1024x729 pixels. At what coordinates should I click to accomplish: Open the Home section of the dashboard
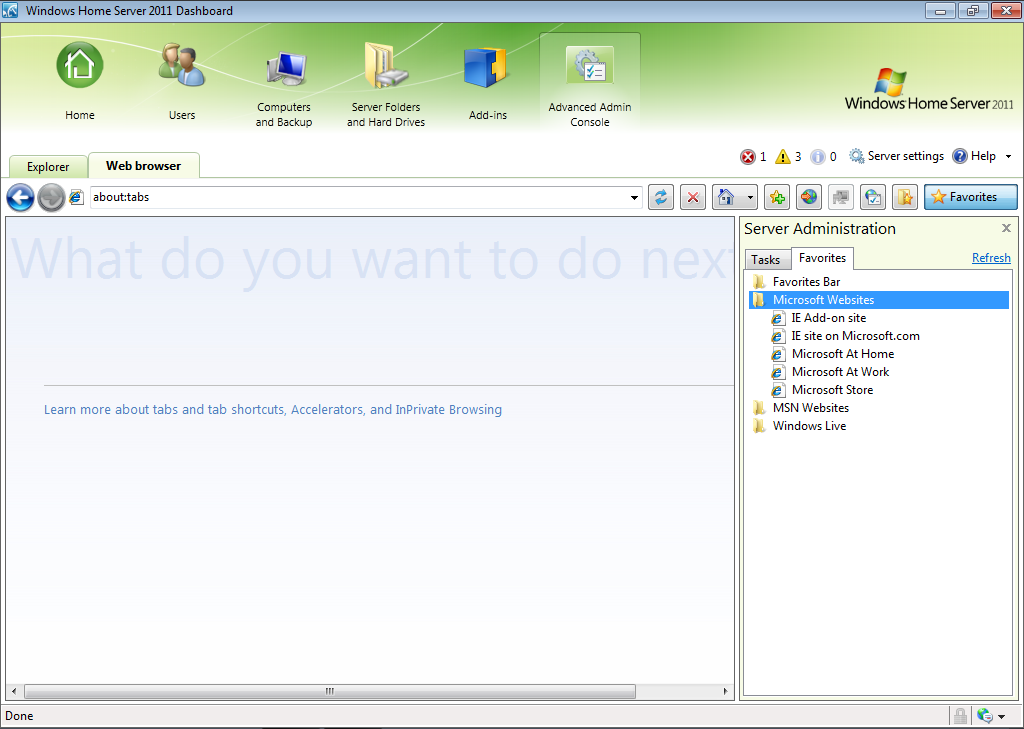click(80, 82)
